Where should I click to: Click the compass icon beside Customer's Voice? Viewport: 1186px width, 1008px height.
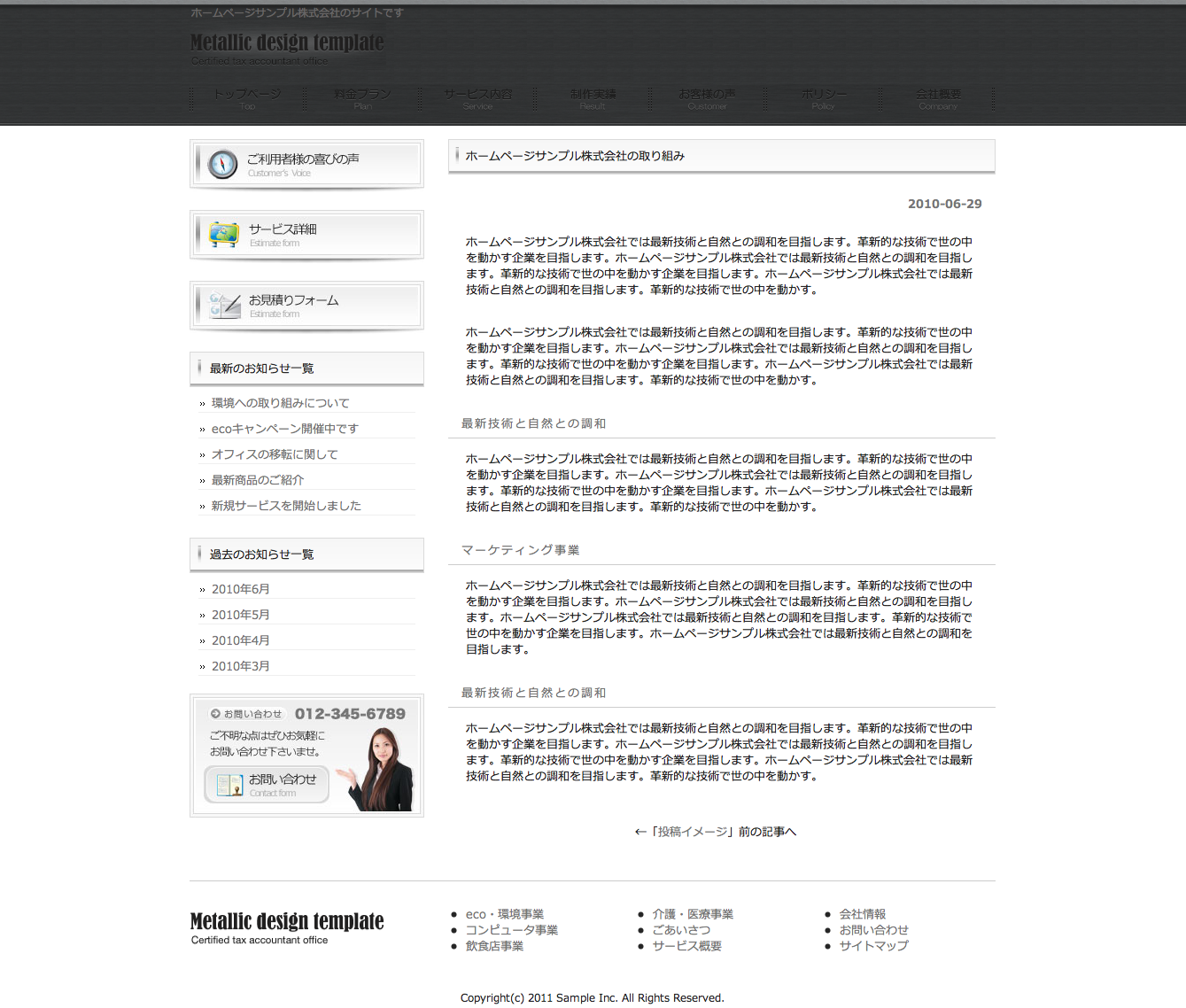[x=222, y=164]
